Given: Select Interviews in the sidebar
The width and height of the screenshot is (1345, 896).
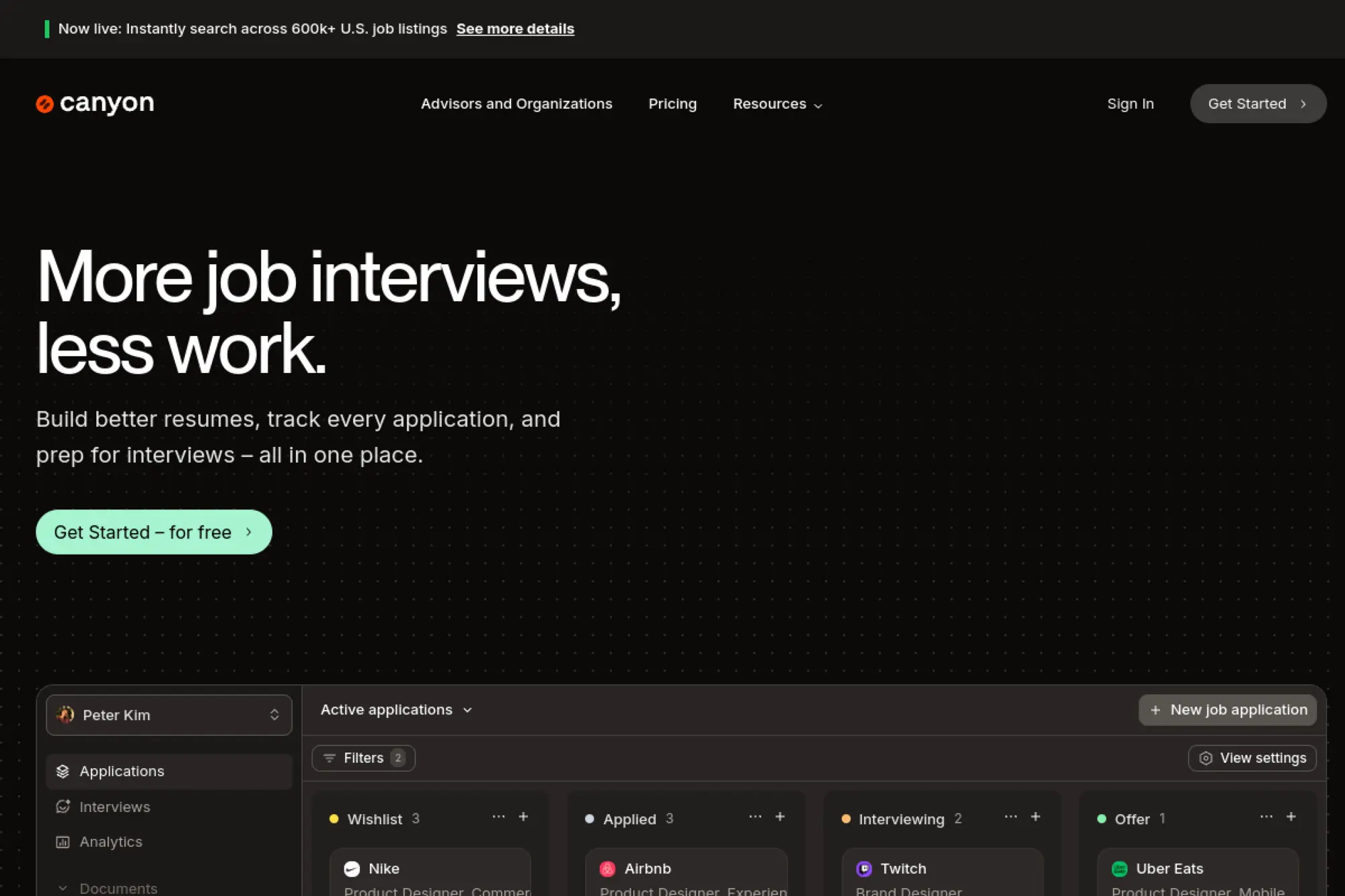Looking at the screenshot, I should [114, 807].
